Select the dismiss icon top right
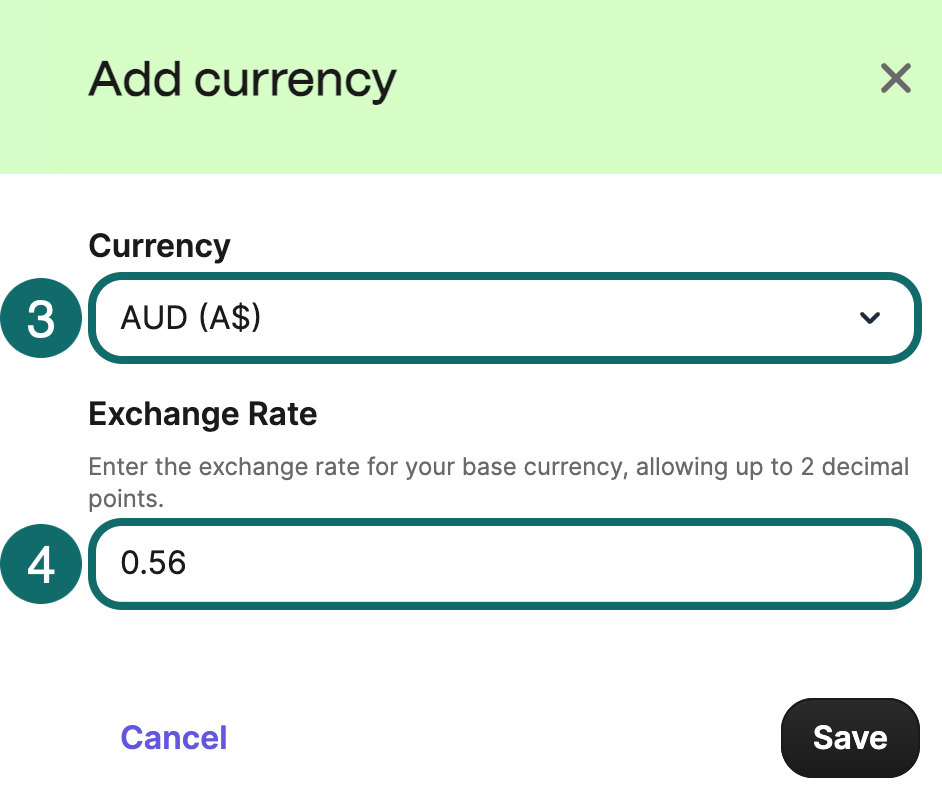This screenshot has height=792, width=942. click(x=895, y=79)
